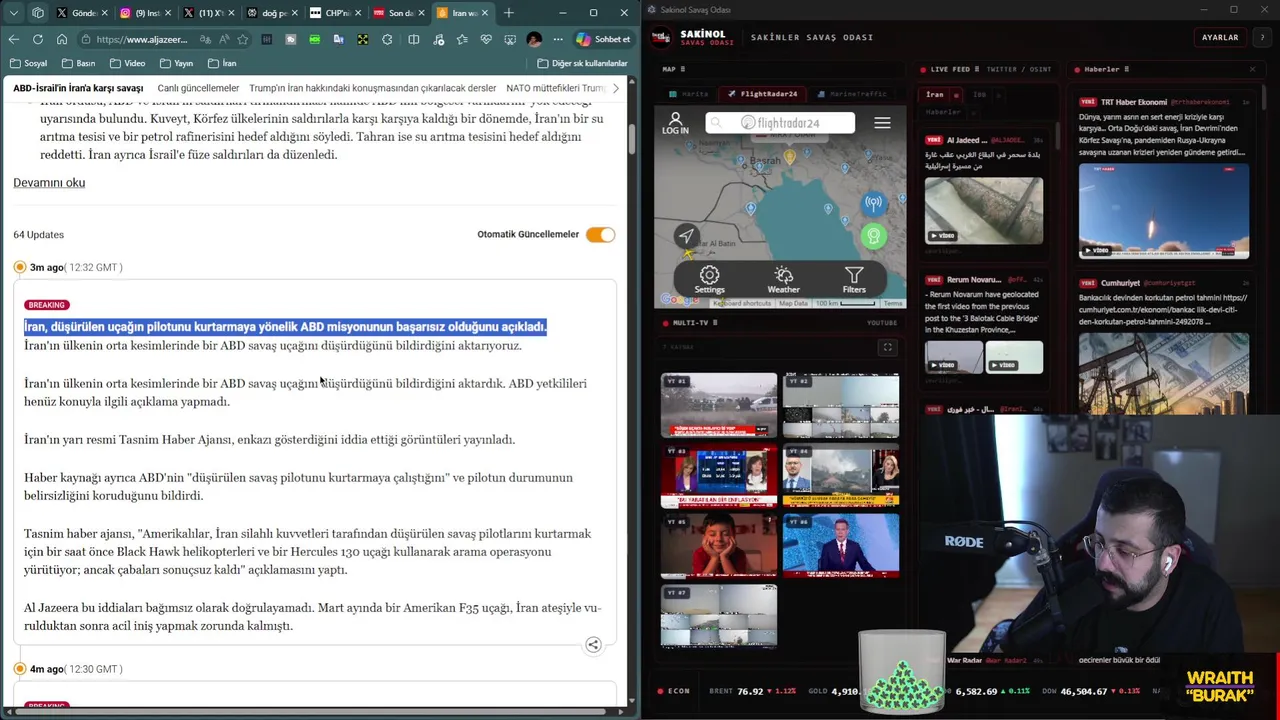
Task: Open the browser profile avatar
Action: 534,39
